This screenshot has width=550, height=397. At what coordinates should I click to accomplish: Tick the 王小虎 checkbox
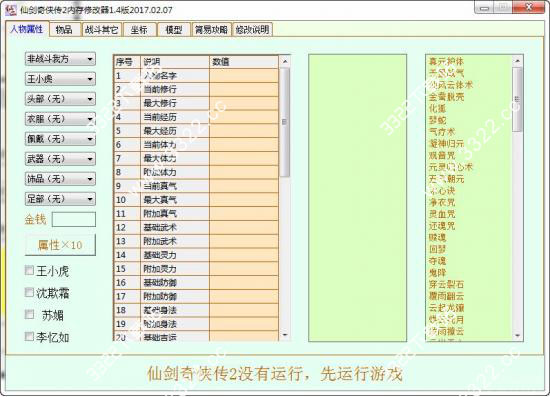[29, 270]
